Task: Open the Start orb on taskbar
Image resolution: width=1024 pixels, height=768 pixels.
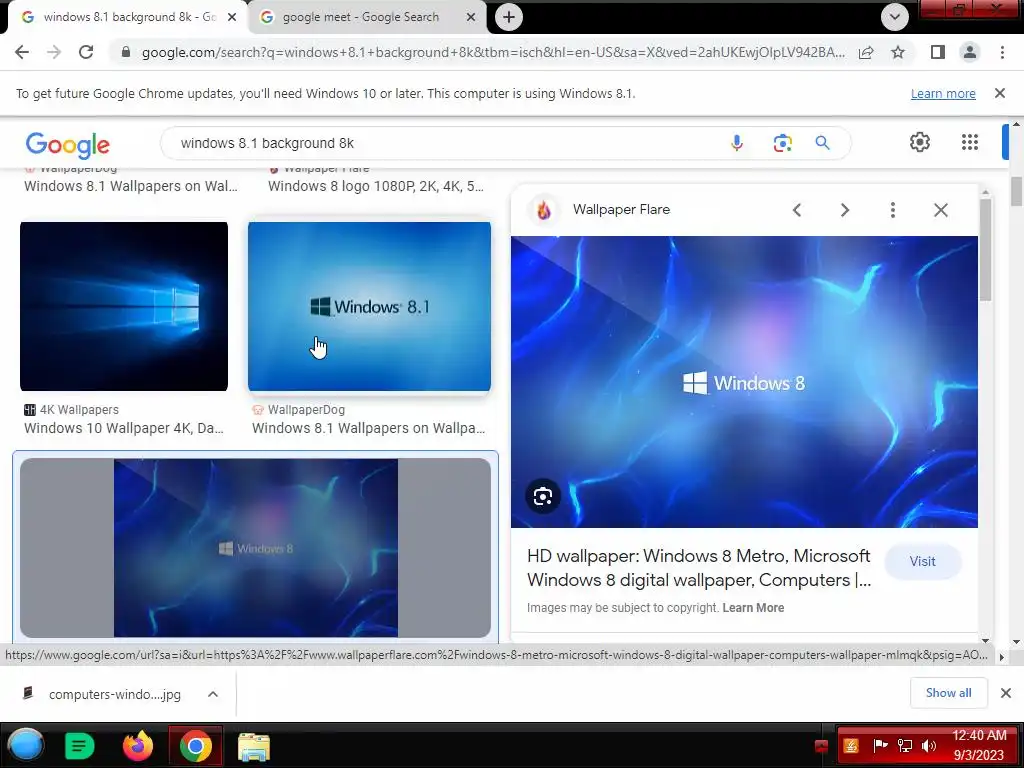Action: click(x=26, y=745)
